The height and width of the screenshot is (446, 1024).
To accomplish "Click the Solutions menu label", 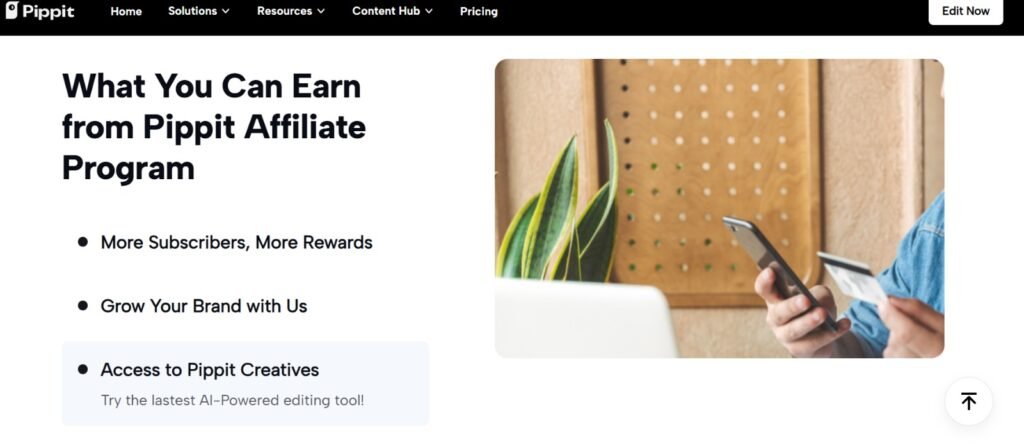I will (192, 12).
